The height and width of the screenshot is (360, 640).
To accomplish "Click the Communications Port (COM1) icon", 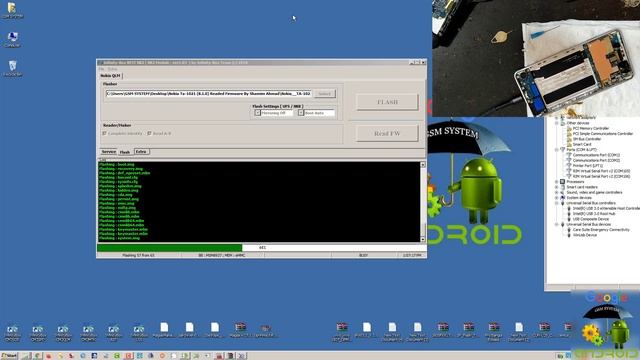I will [569, 155].
